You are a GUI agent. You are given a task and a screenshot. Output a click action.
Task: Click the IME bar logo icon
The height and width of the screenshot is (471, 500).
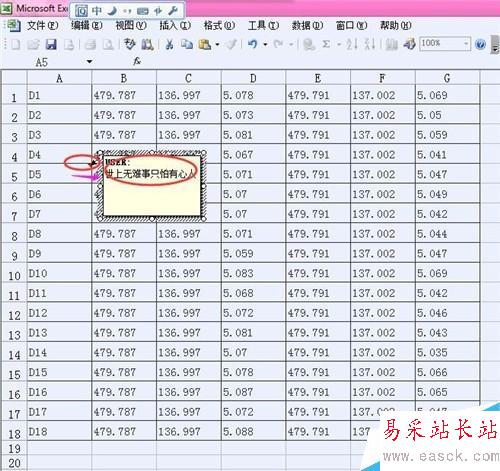pyautogui.click(x=81, y=11)
